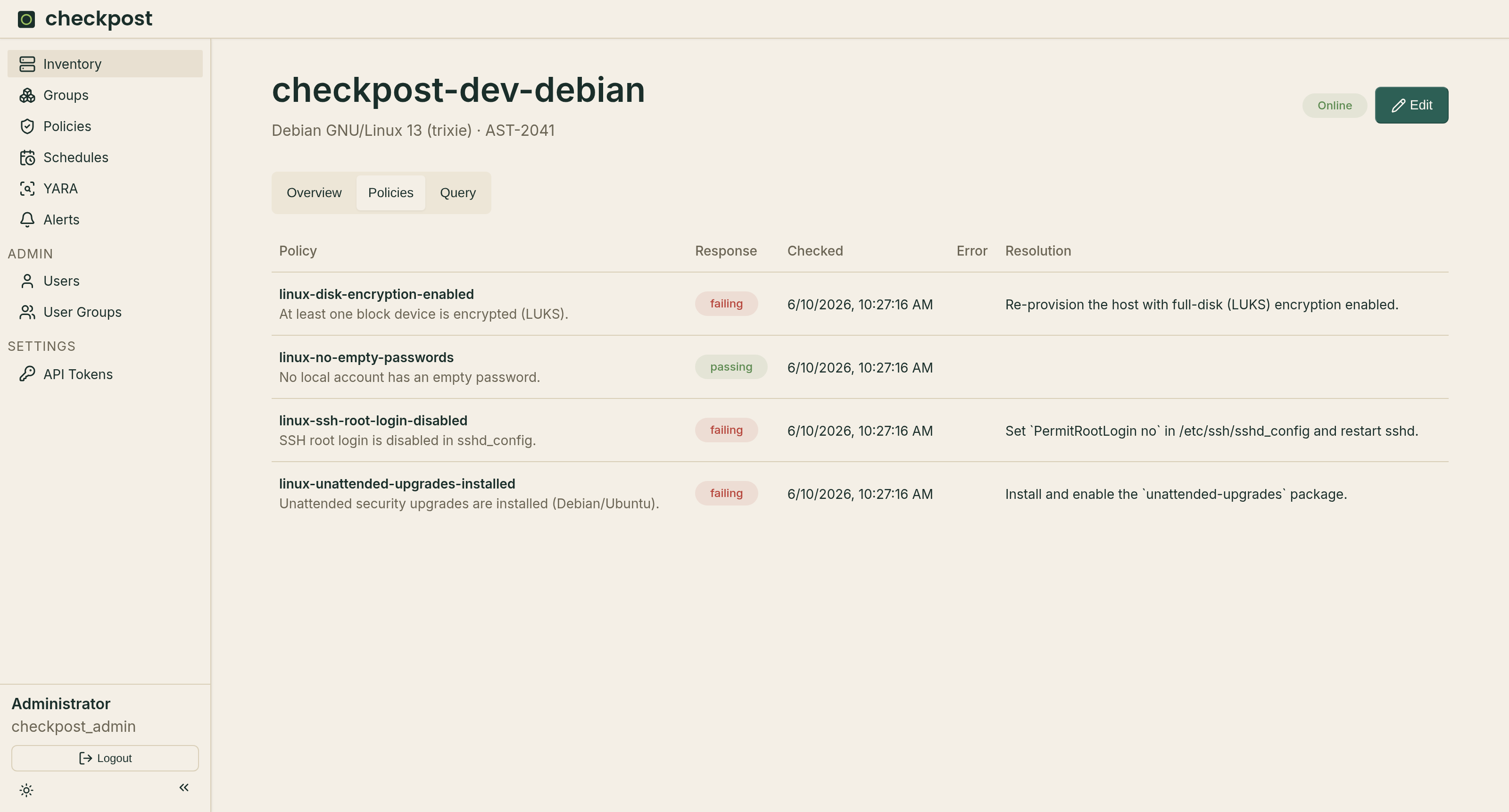This screenshot has height=812, width=1509.
Task: Open User Groups admin page
Action: pos(105,312)
